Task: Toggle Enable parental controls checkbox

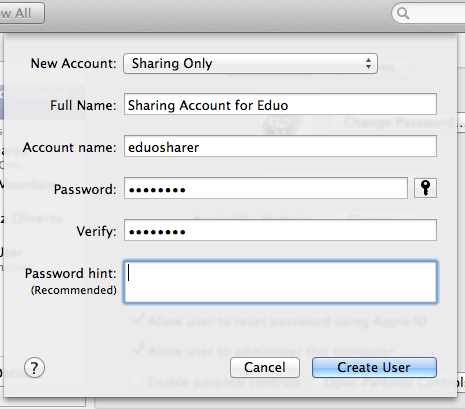Action: [137, 382]
